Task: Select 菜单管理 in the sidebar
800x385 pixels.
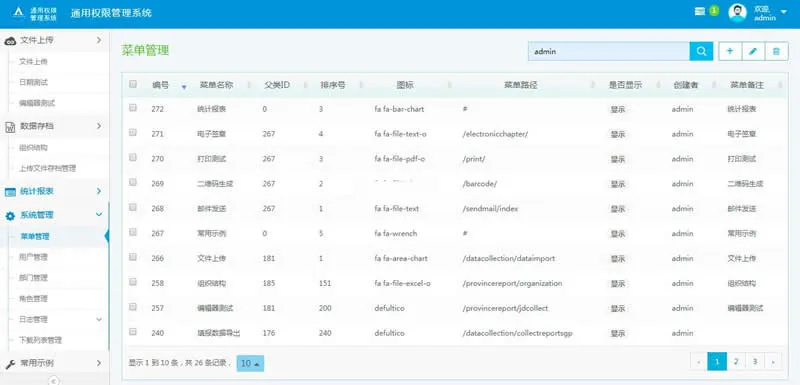Action: (x=35, y=237)
